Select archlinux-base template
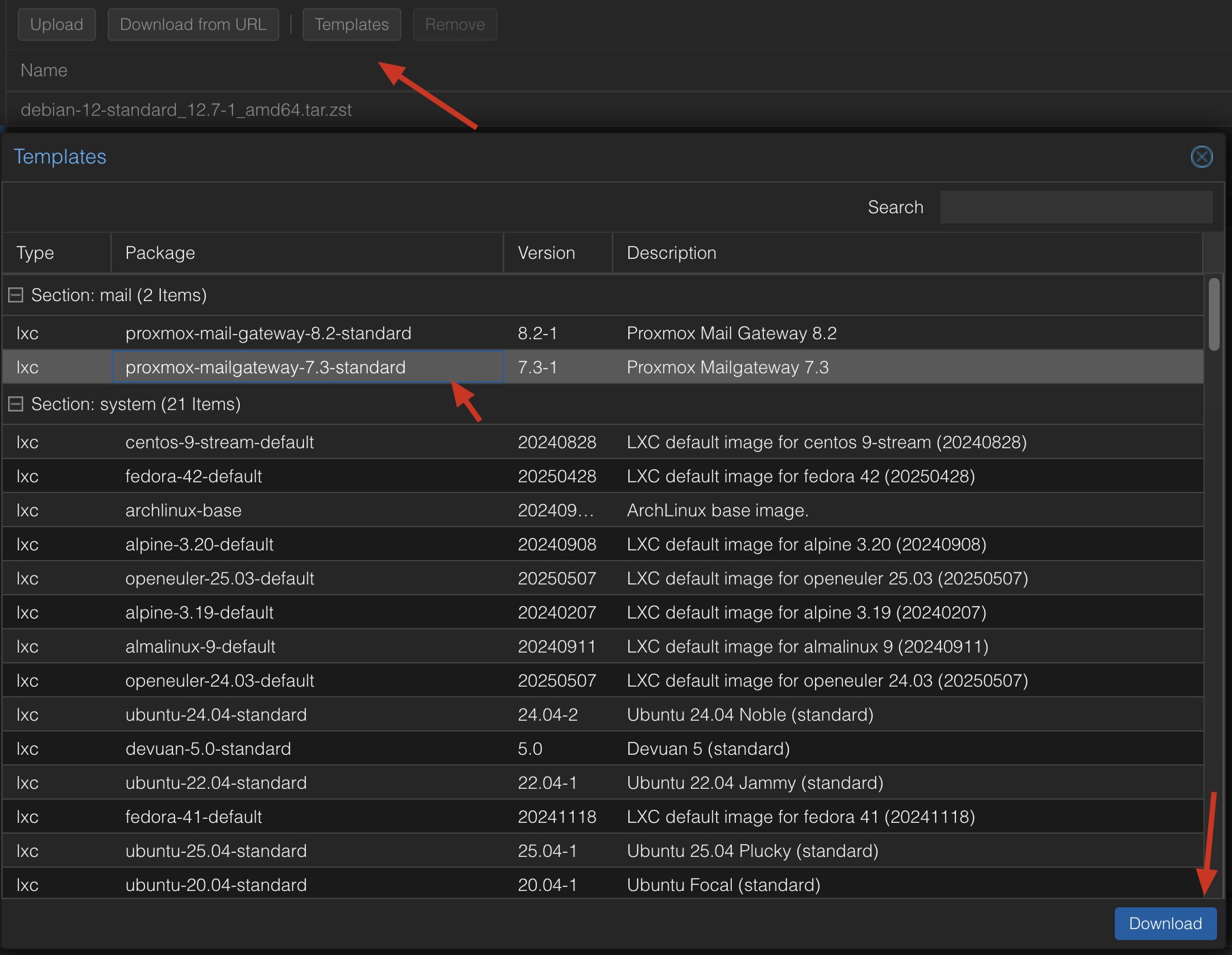This screenshot has width=1232, height=955. click(x=603, y=510)
